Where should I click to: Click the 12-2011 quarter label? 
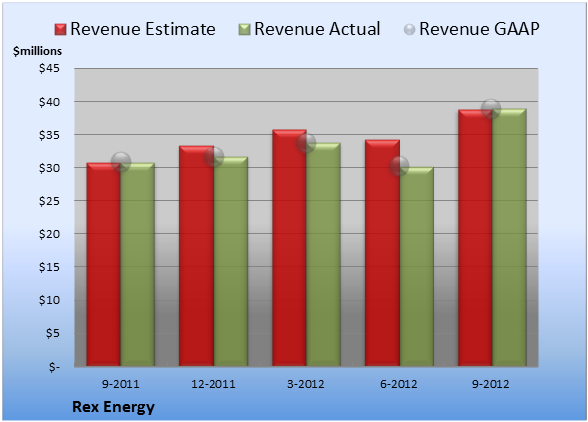[213, 384]
